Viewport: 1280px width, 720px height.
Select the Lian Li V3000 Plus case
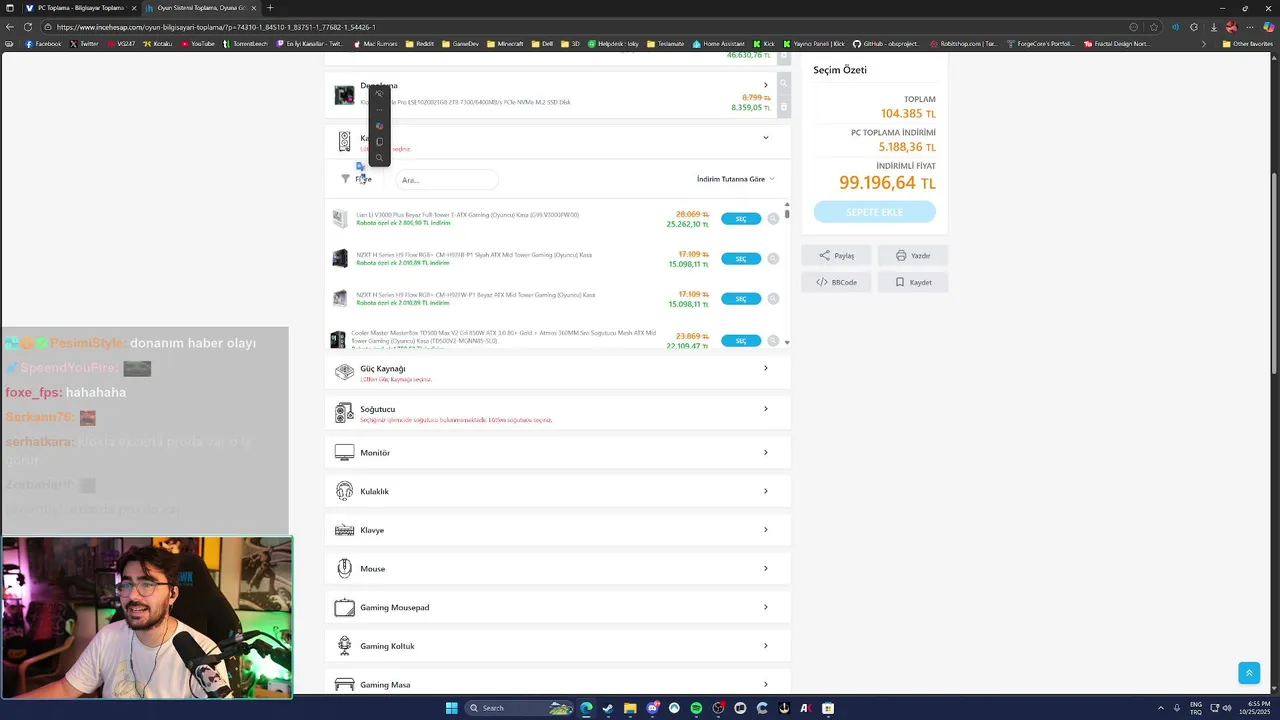[741, 219]
